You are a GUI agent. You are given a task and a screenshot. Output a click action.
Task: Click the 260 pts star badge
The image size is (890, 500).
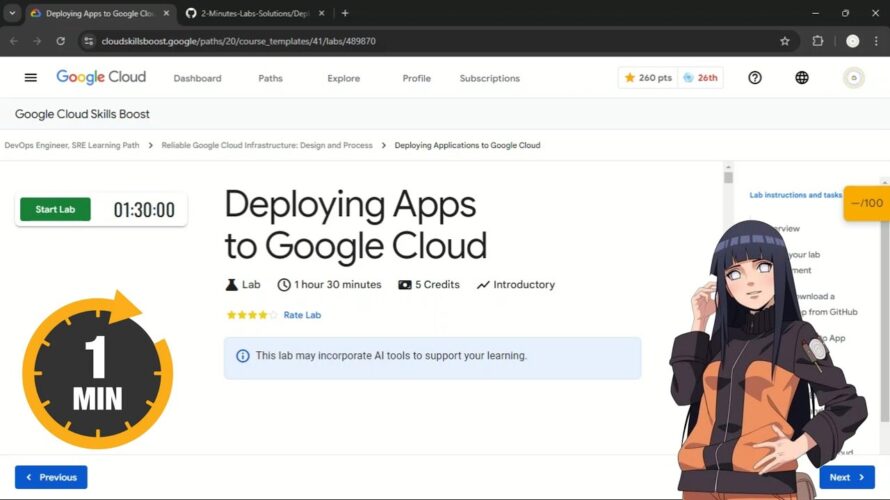pos(648,78)
